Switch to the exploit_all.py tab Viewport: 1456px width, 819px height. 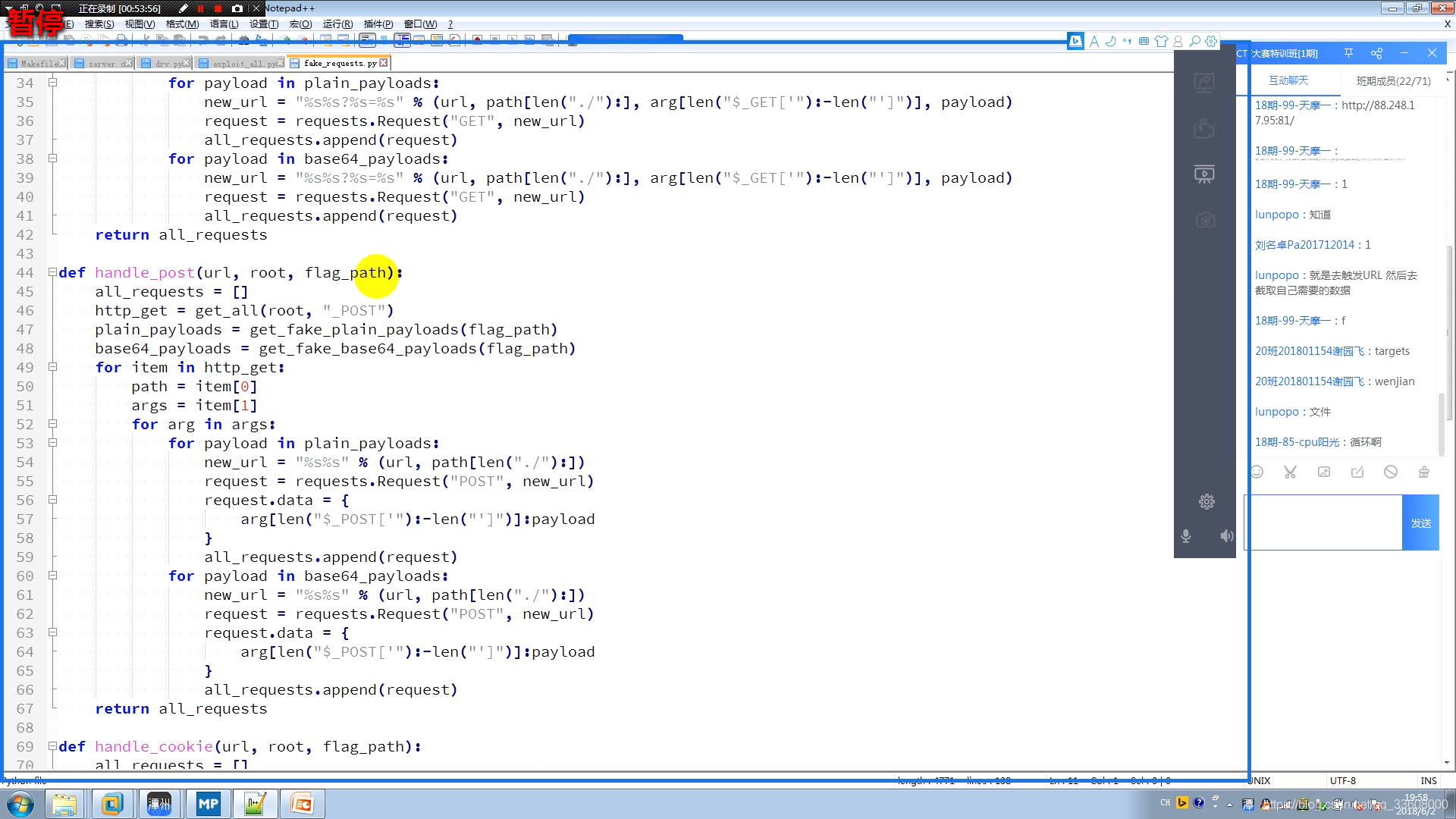[x=242, y=64]
